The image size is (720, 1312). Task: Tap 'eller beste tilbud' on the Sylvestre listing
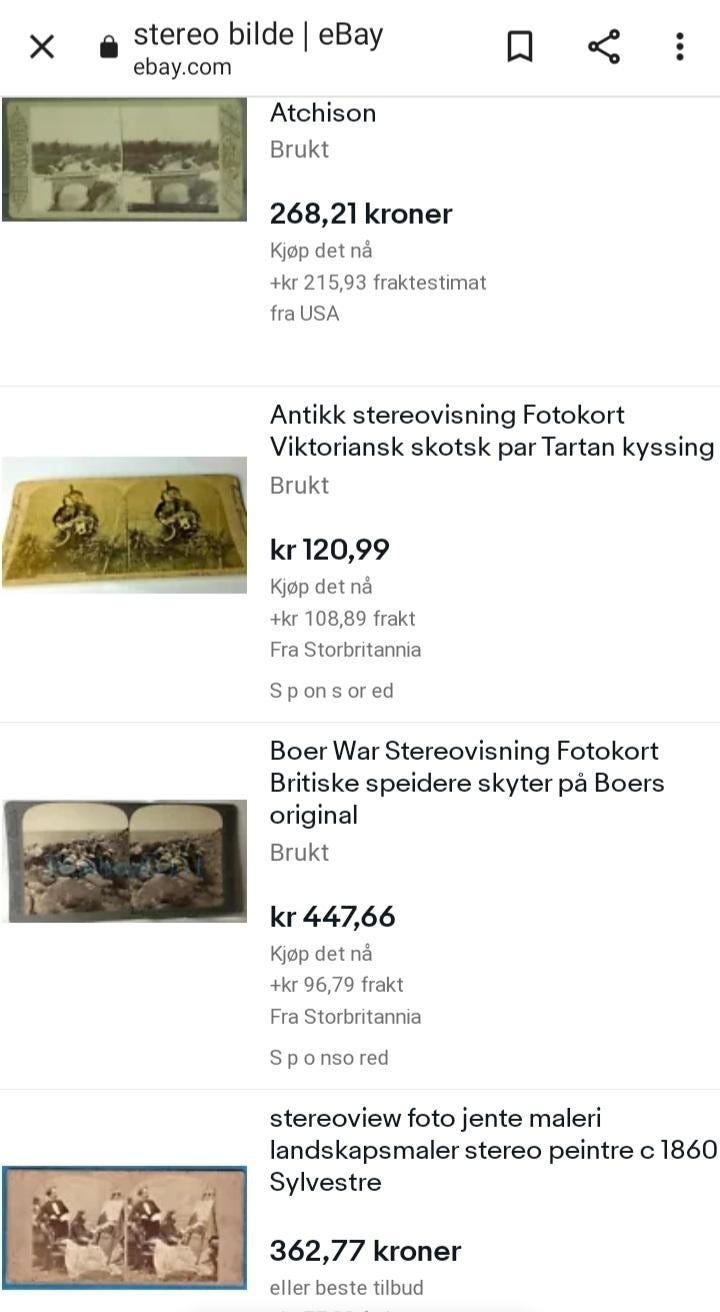pos(346,1287)
